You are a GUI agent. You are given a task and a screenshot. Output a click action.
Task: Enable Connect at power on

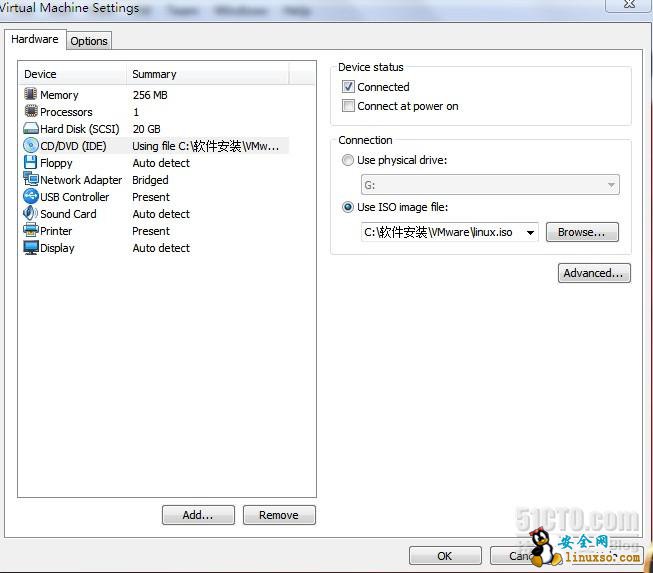point(348,106)
